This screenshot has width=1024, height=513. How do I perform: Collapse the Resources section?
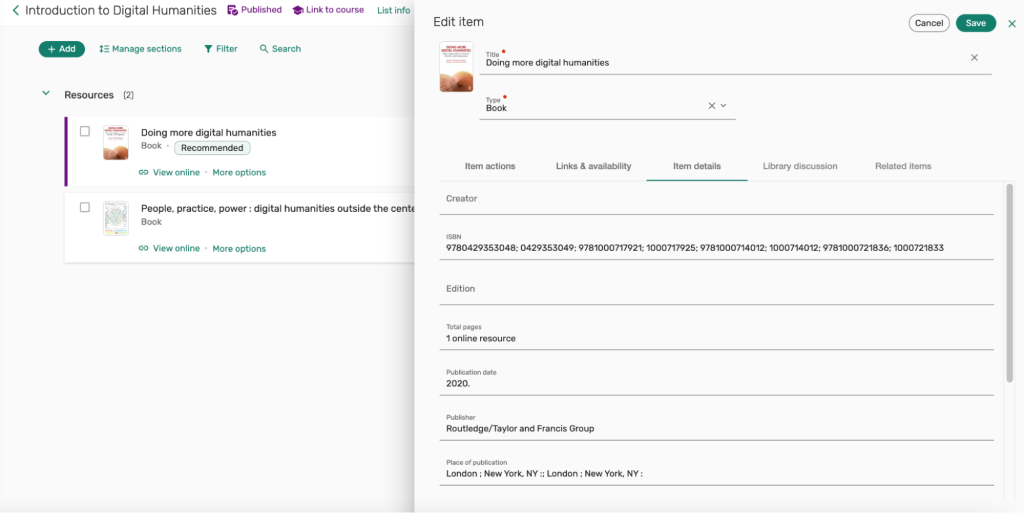46,94
